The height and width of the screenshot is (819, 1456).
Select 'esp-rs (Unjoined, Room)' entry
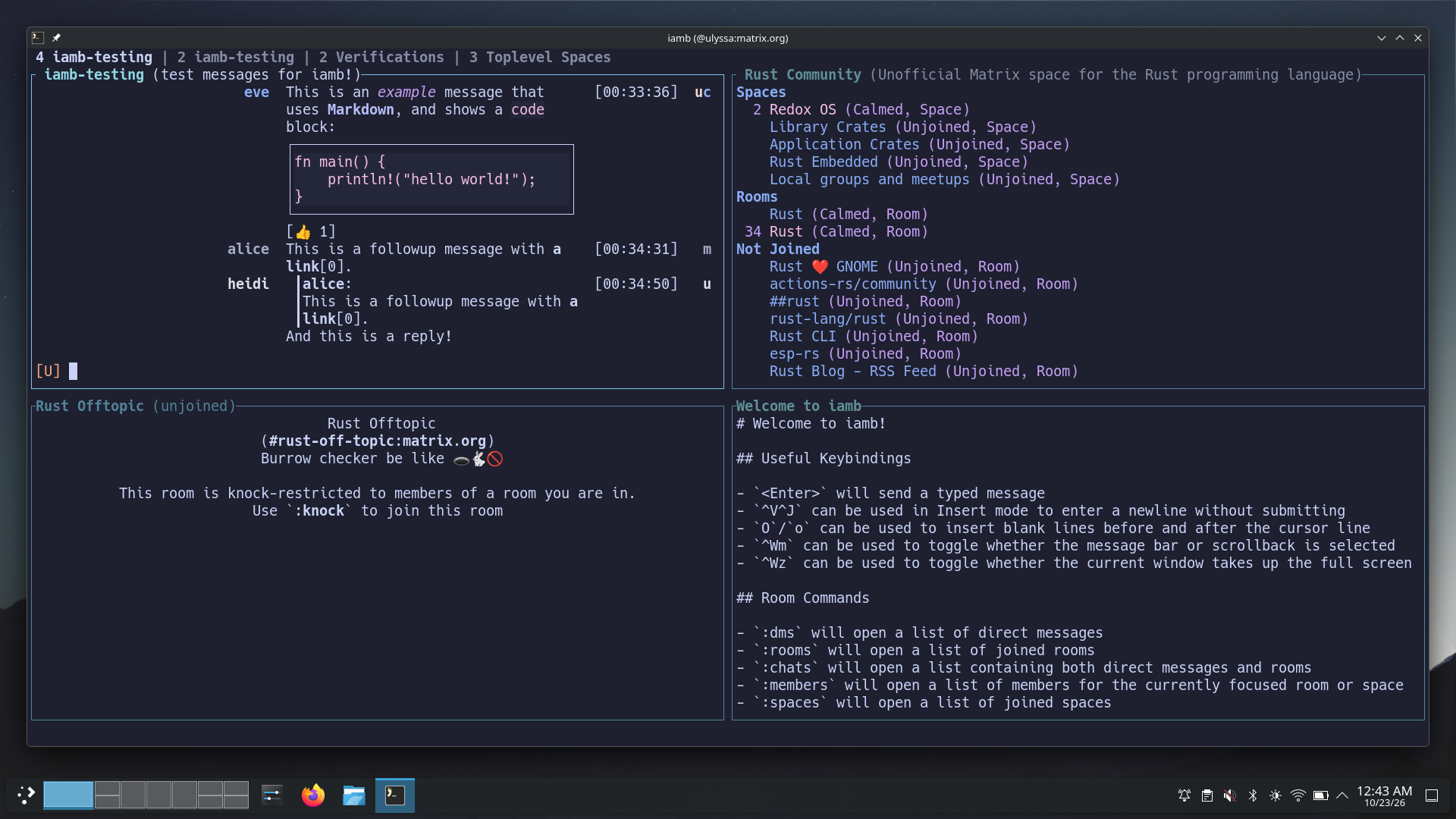pos(865,353)
